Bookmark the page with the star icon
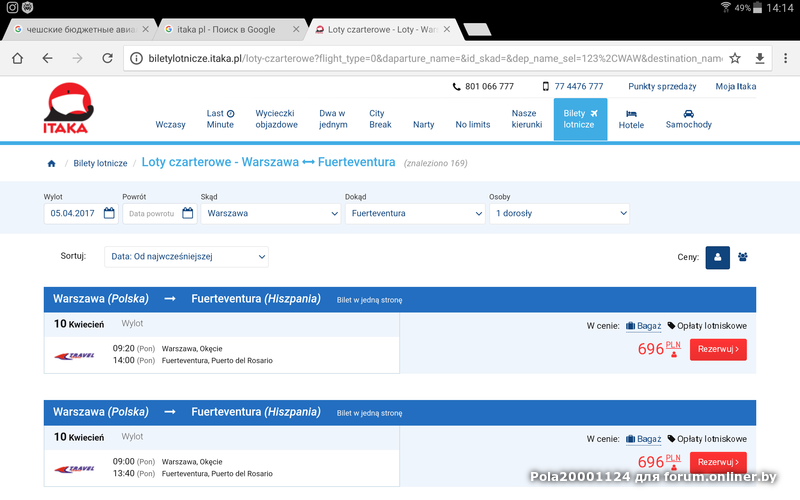Image resolution: width=800 pixels, height=500 pixels. [735, 58]
